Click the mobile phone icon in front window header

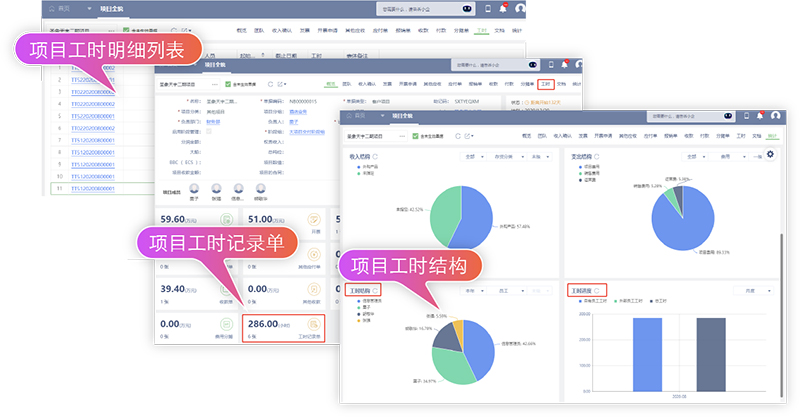pos(746,116)
